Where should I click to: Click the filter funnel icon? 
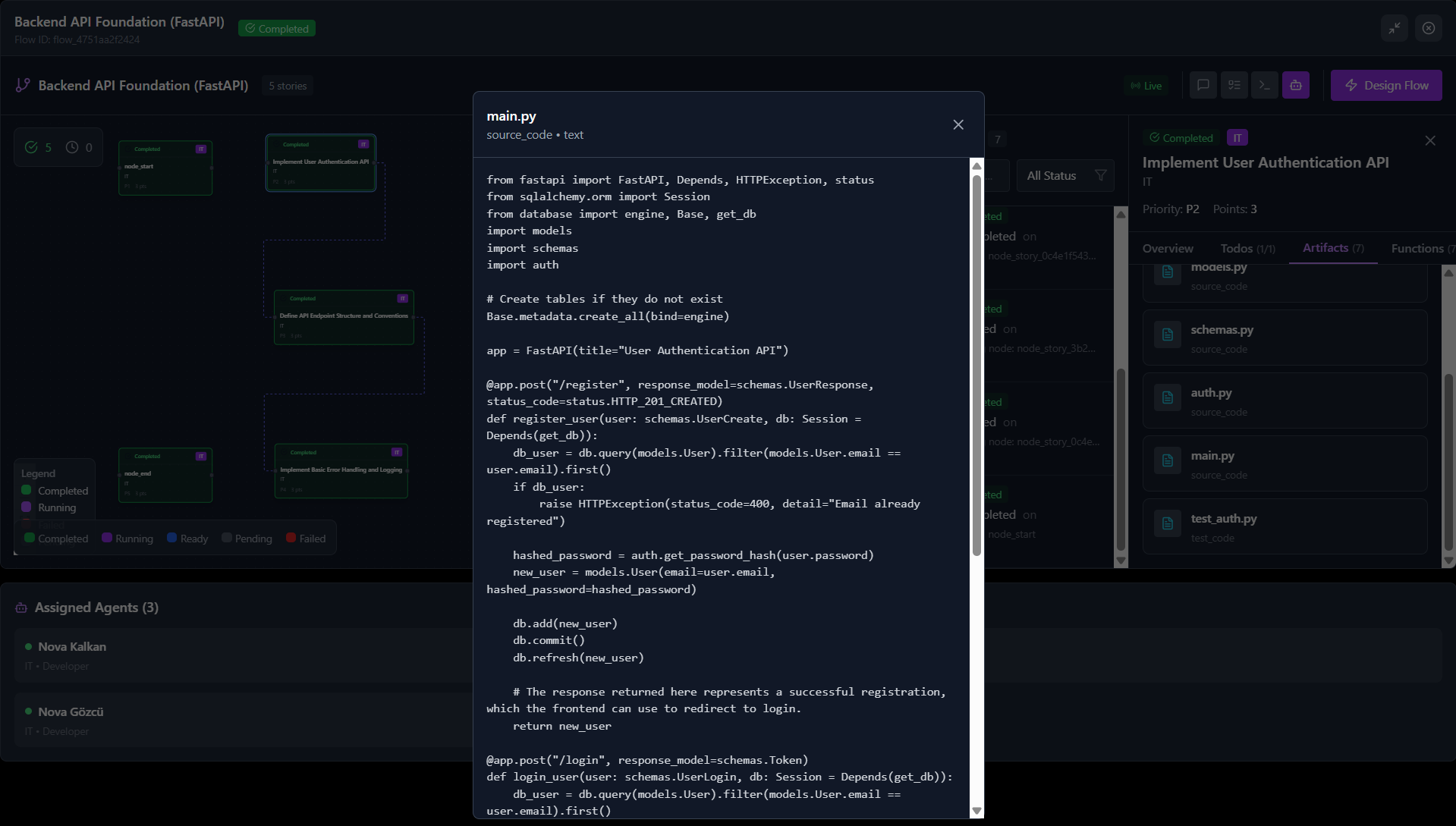pos(1101,176)
